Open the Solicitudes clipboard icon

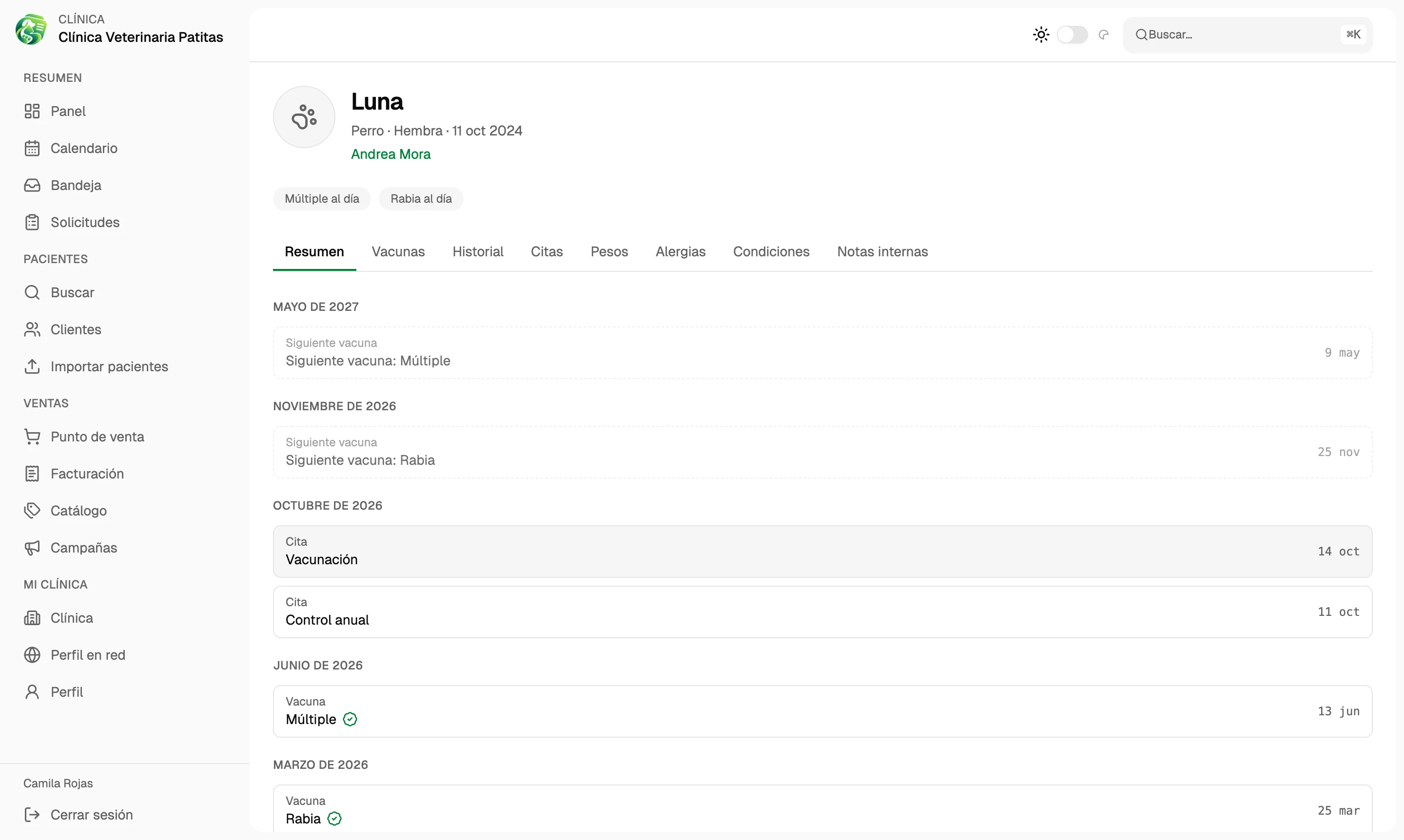tap(32, 223)
